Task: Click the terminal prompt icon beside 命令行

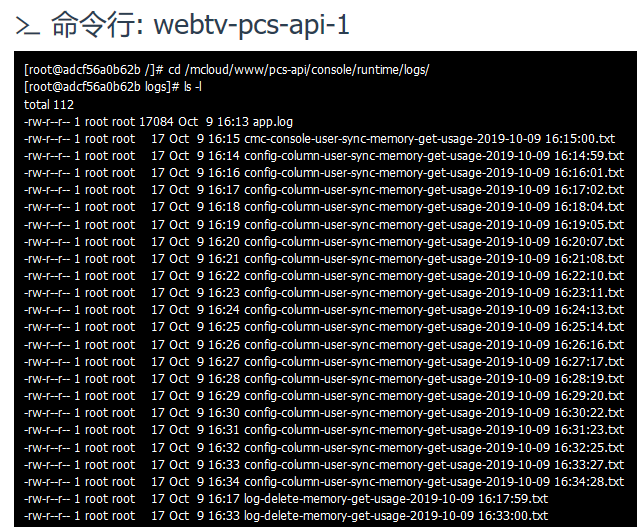Action: tap(28, 26)
